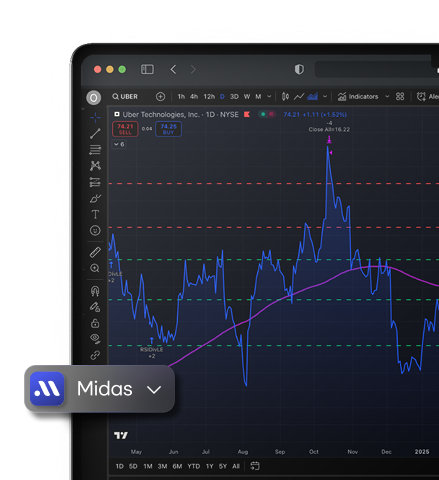Set chart range to 6M
The height and width of the screenshot is (480, 439).
click(177, 466)
